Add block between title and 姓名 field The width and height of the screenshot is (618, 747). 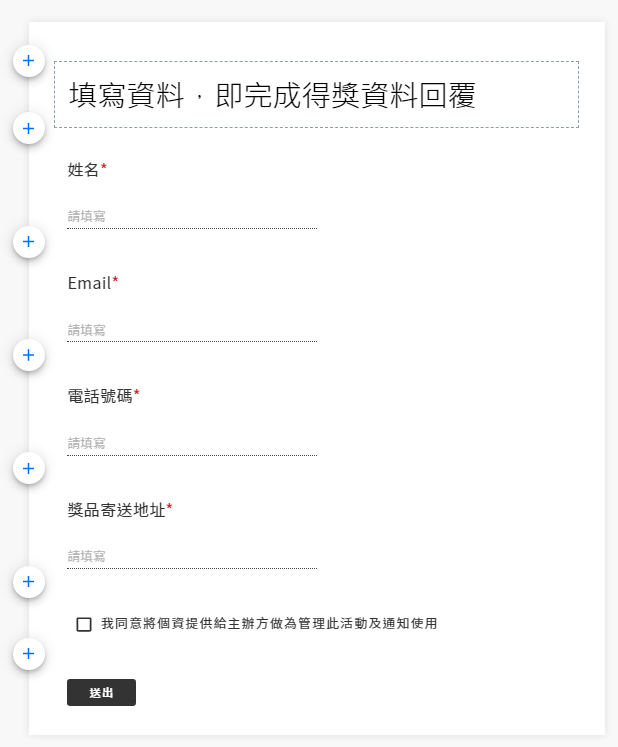(28, 128)
